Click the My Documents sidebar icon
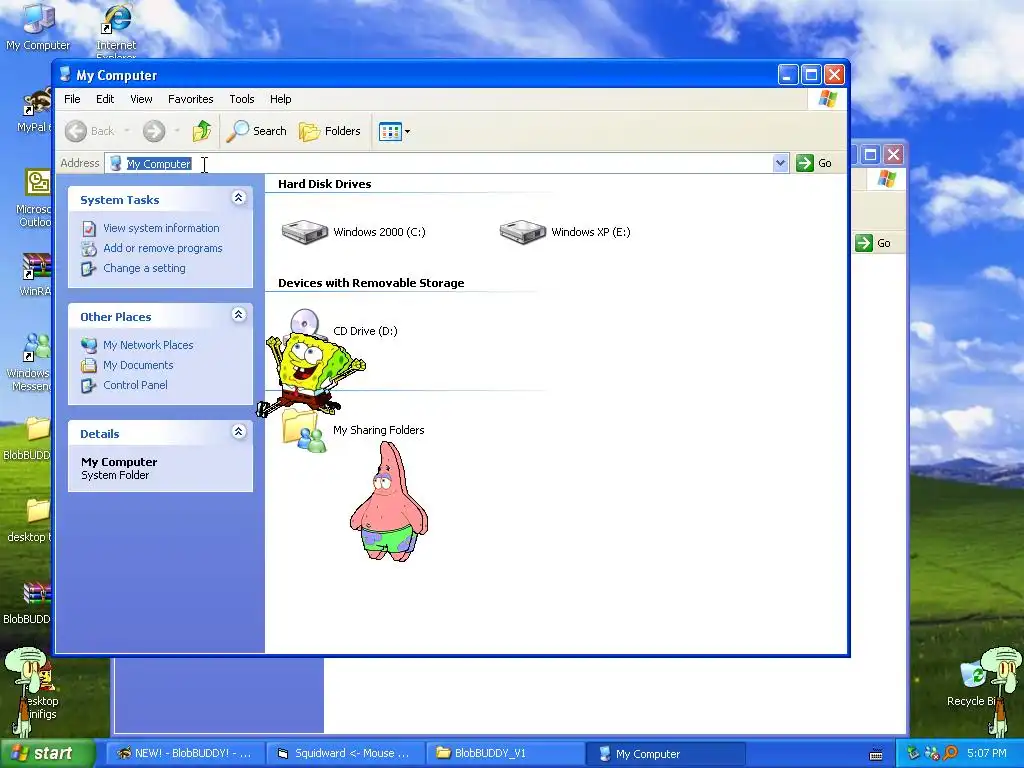This screenshot has width=1024, height=768. pyautogui.click(x=89, y=366)
